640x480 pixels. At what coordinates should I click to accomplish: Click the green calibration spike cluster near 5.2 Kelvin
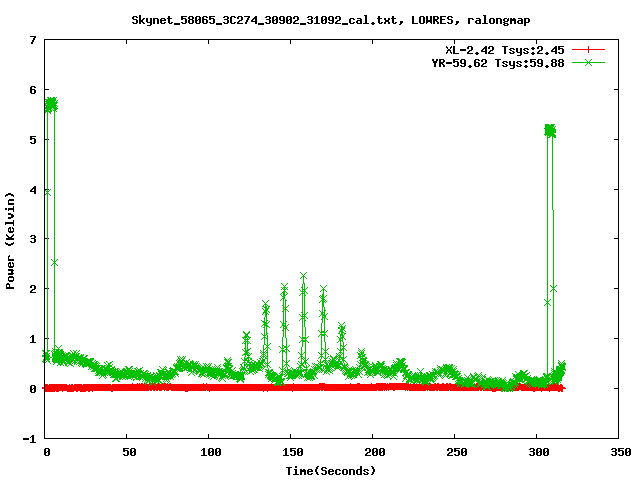click(550, 131)
